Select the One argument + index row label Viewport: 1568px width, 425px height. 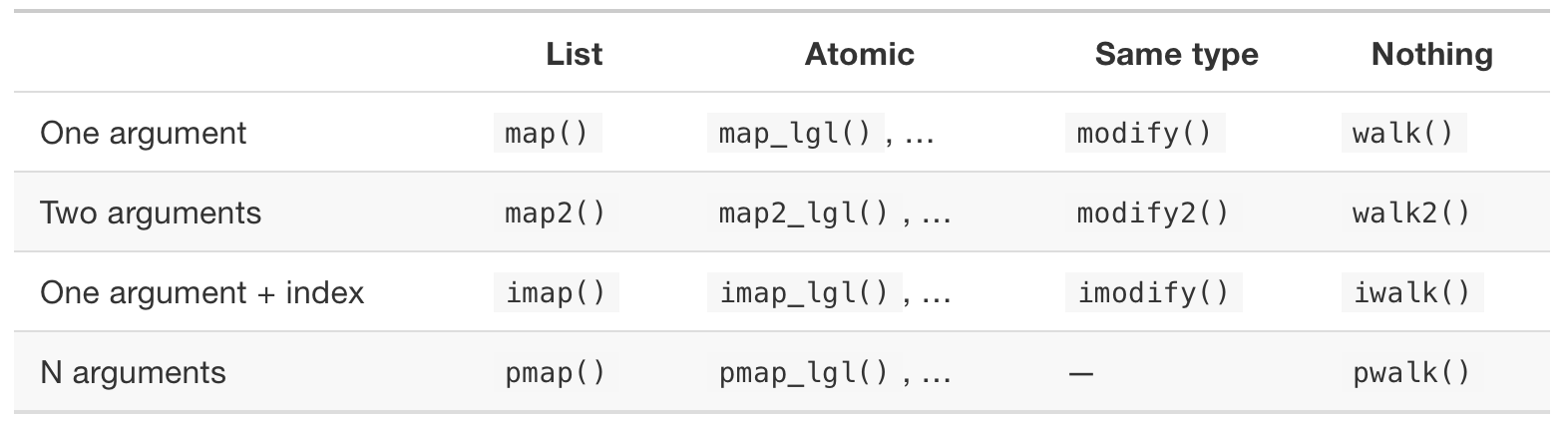point(201,292)
